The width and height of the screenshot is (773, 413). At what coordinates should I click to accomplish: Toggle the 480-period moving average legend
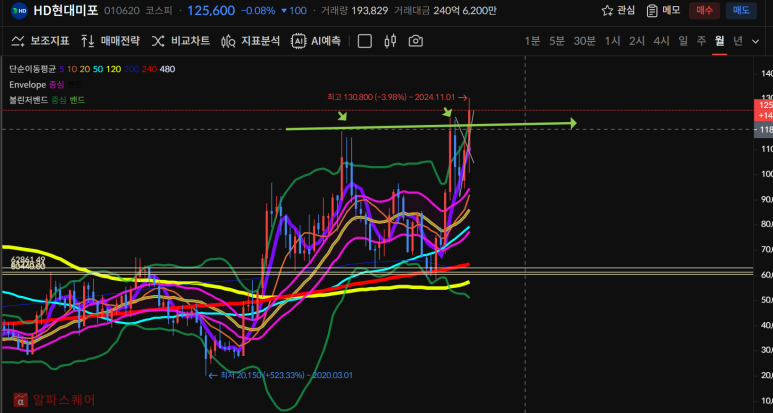coord(168,69)
